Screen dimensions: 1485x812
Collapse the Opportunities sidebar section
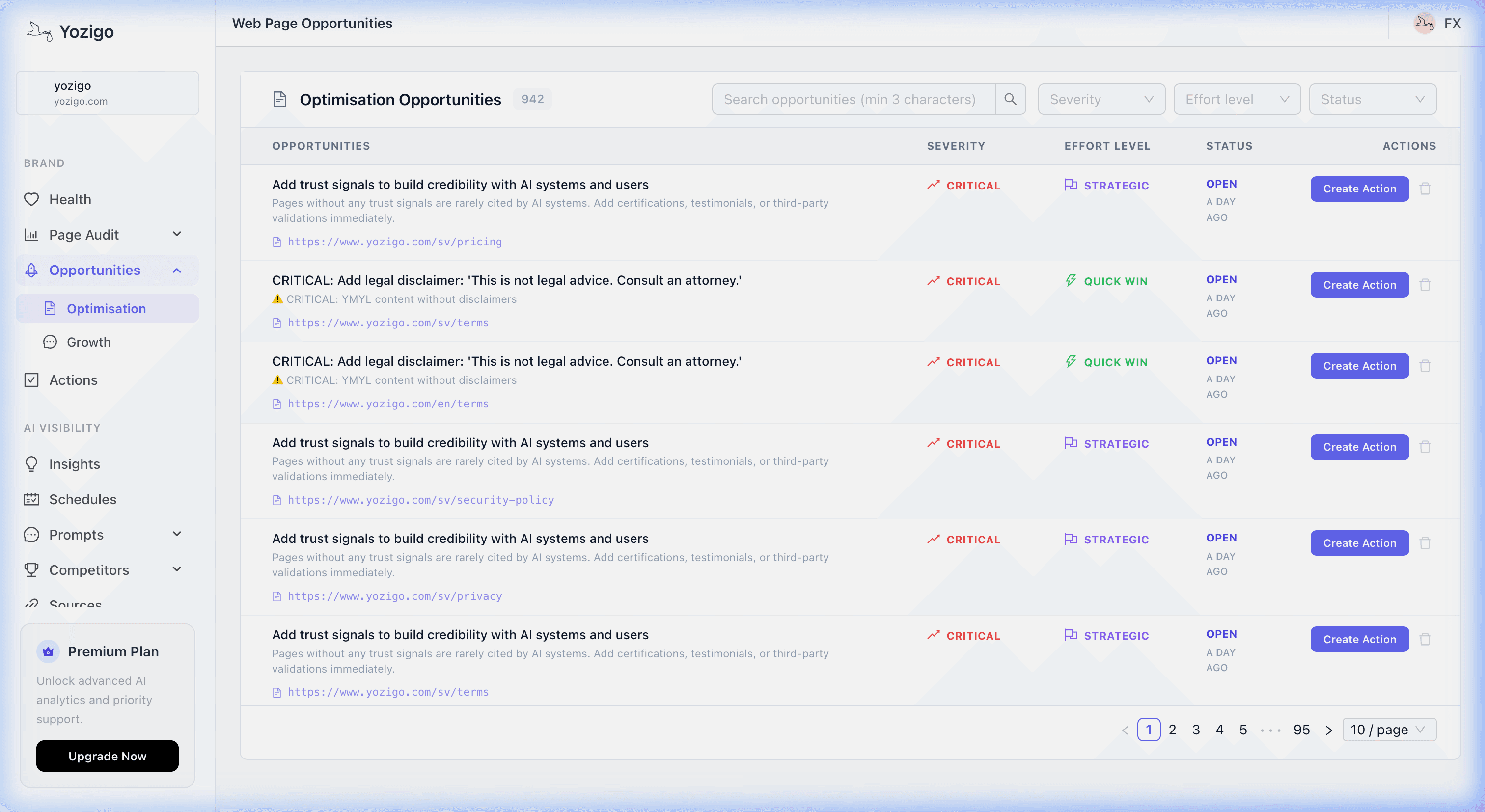click(176, 271)
